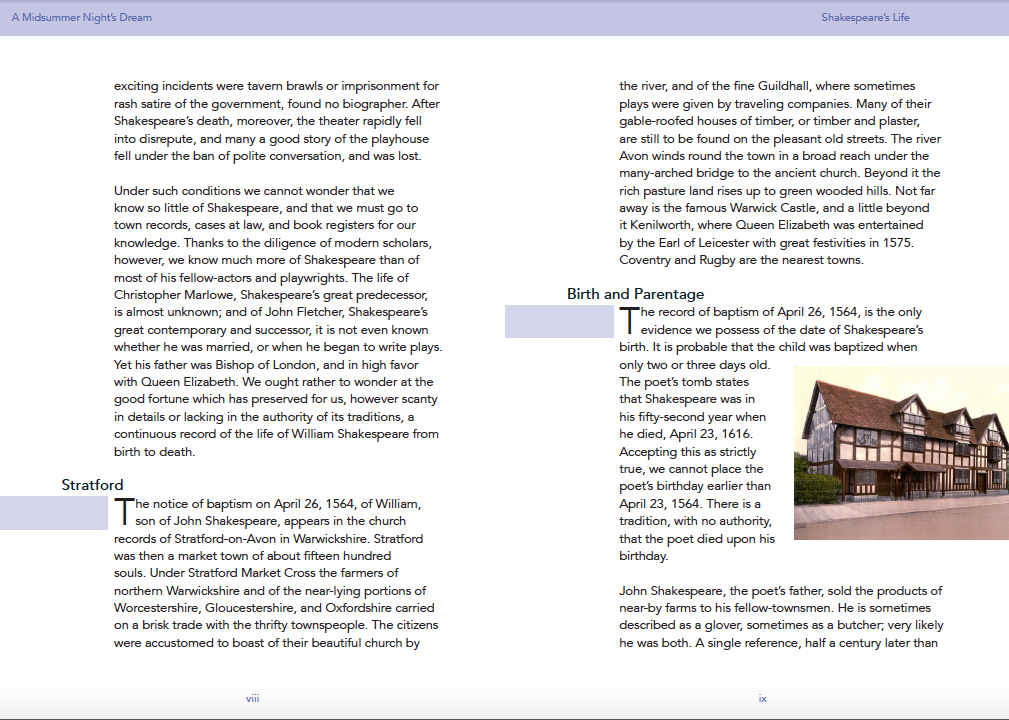Click the line 'souls. Under Stratford Market Cross the farmers of'
The height and width of the screenshot is (720, 1009).
coord(256,573)
